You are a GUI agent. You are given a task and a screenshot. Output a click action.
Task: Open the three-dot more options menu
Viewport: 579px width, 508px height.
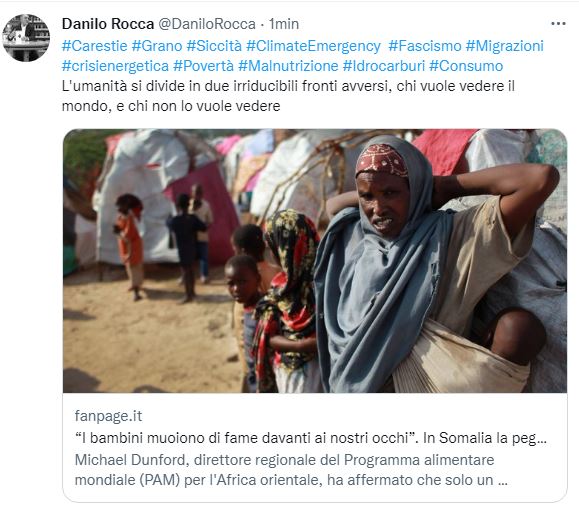(x=558, y=24)
